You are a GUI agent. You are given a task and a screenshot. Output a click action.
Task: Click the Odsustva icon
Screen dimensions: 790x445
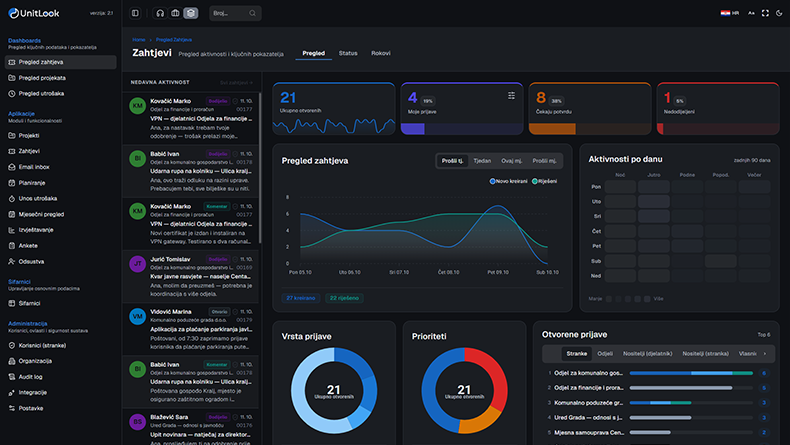coord(12,262)
